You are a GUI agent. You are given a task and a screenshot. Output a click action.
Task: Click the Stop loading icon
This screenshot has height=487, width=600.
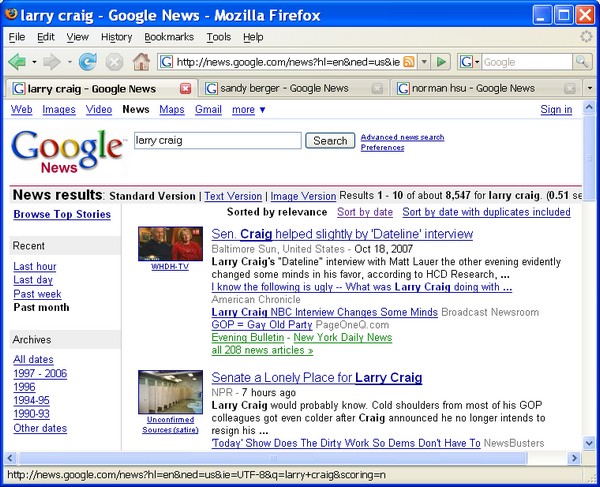click(114, 62)
